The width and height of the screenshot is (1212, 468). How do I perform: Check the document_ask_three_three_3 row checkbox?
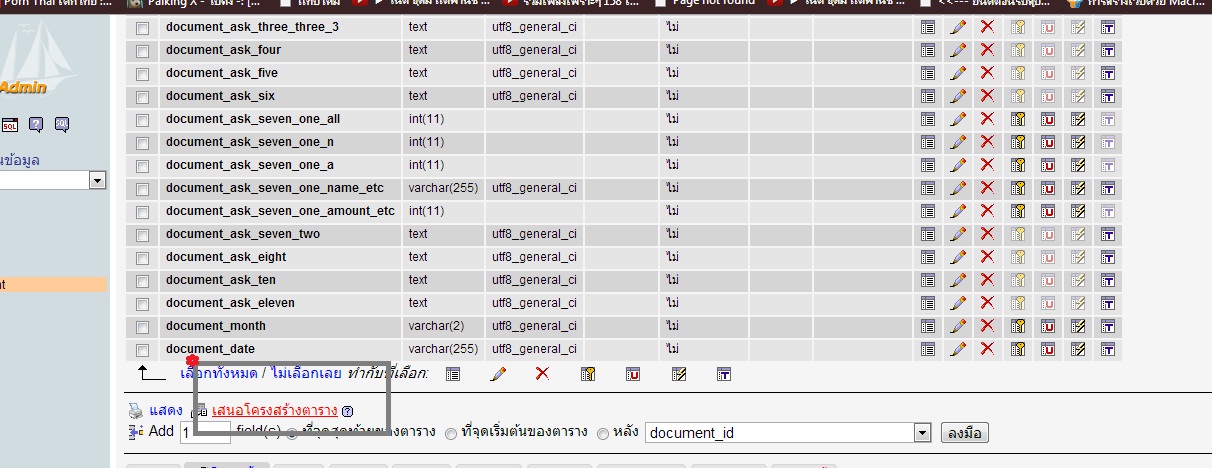pos(142,28)
